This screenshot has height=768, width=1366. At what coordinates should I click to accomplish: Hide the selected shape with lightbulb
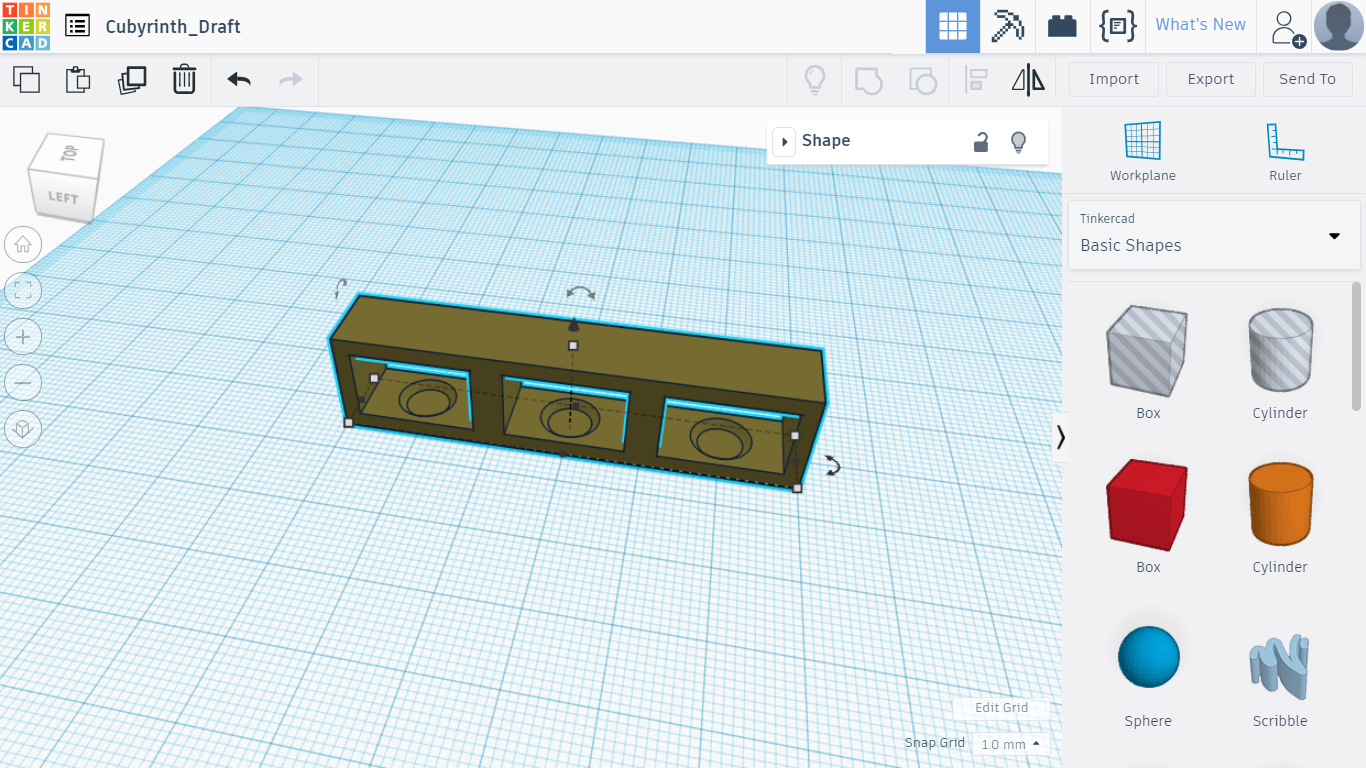(1018, 142)
